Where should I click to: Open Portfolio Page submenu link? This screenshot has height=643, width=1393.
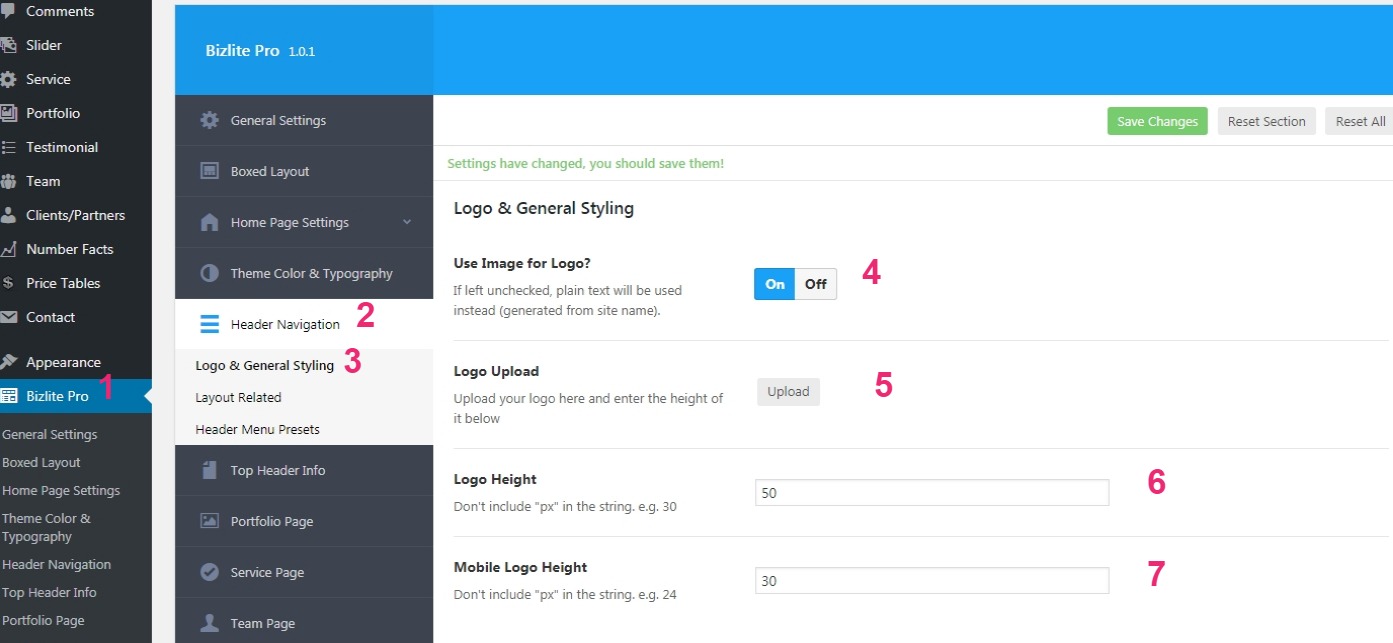coord(43,620)
